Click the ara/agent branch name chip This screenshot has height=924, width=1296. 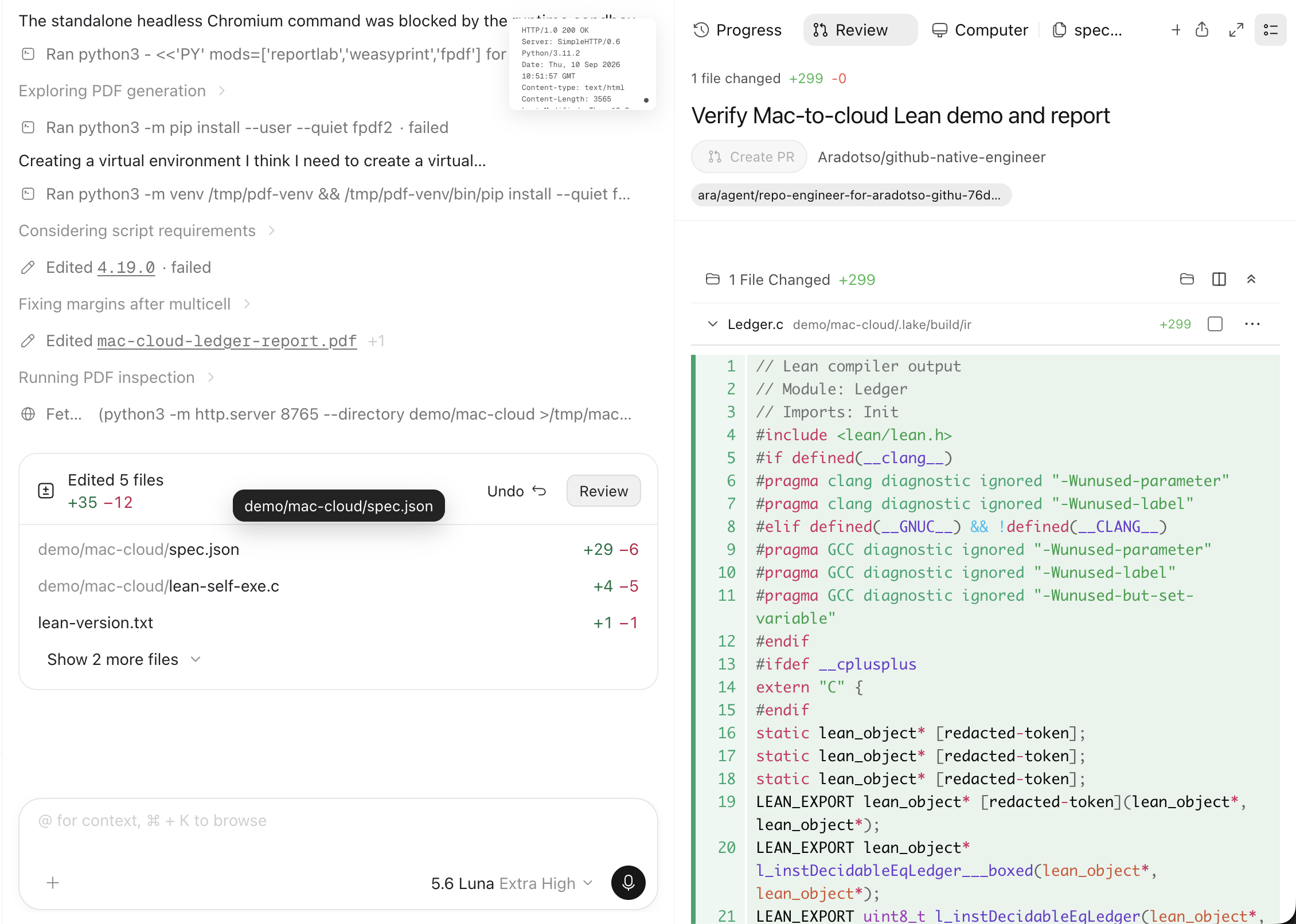point(851,195)
